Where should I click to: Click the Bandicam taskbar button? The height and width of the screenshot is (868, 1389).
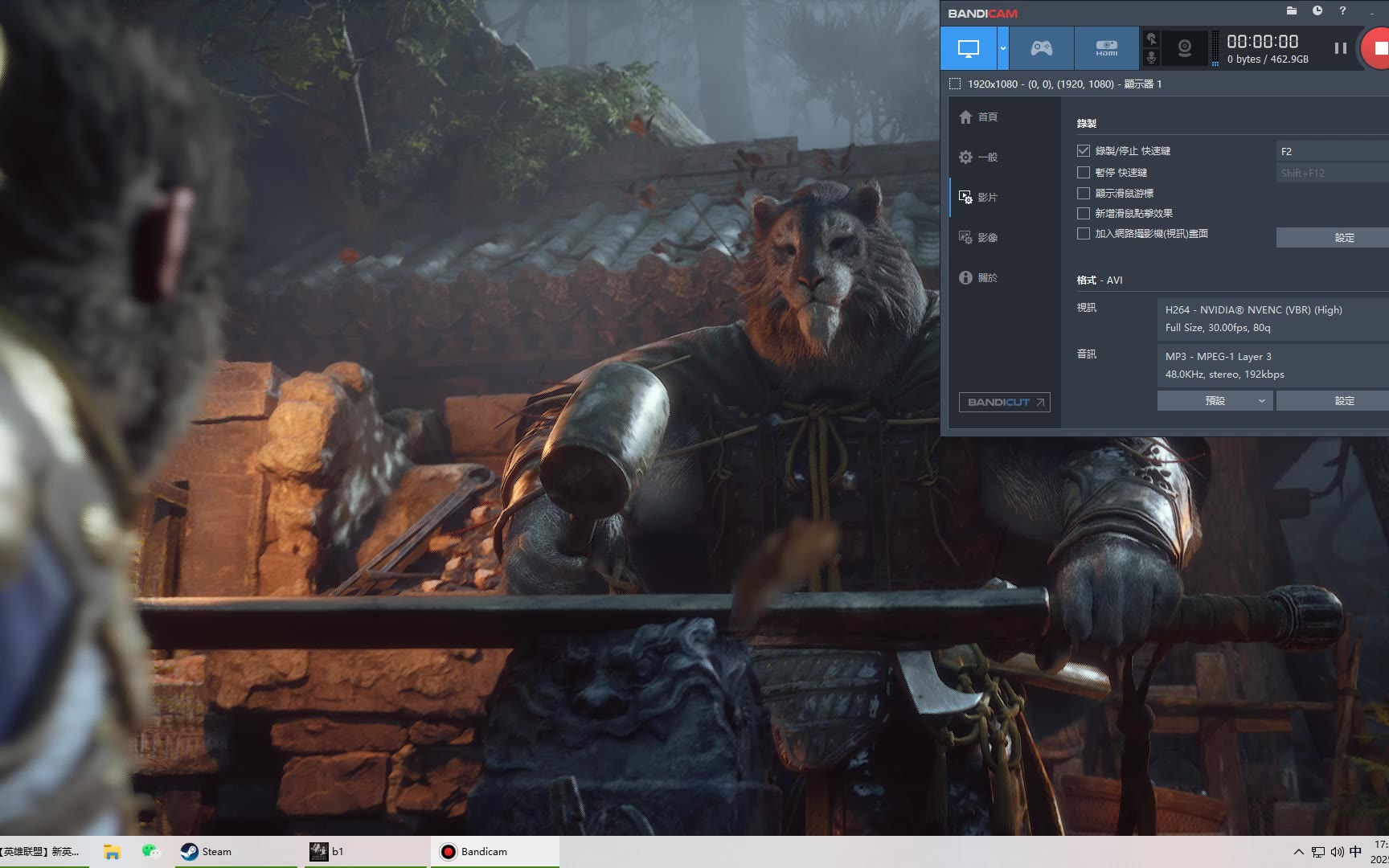point(495,852)
